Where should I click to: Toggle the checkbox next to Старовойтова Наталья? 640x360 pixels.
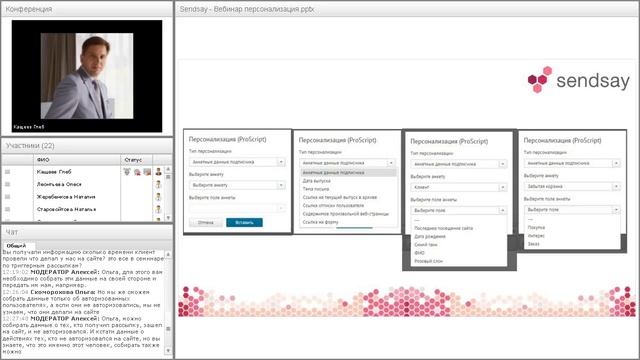7,209
